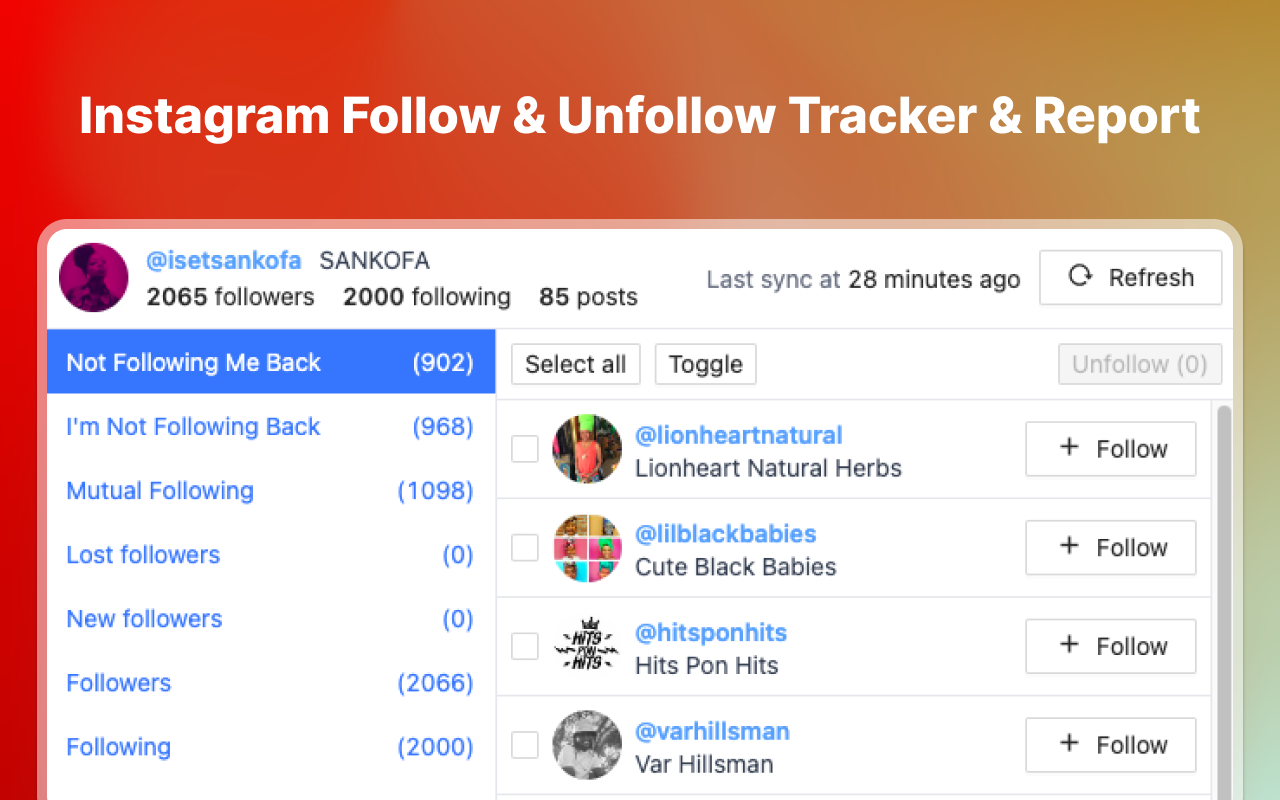This screenshot has height=800, width=1280.
Task: Show the Lost followers list
Action: [x=143, y=555]
